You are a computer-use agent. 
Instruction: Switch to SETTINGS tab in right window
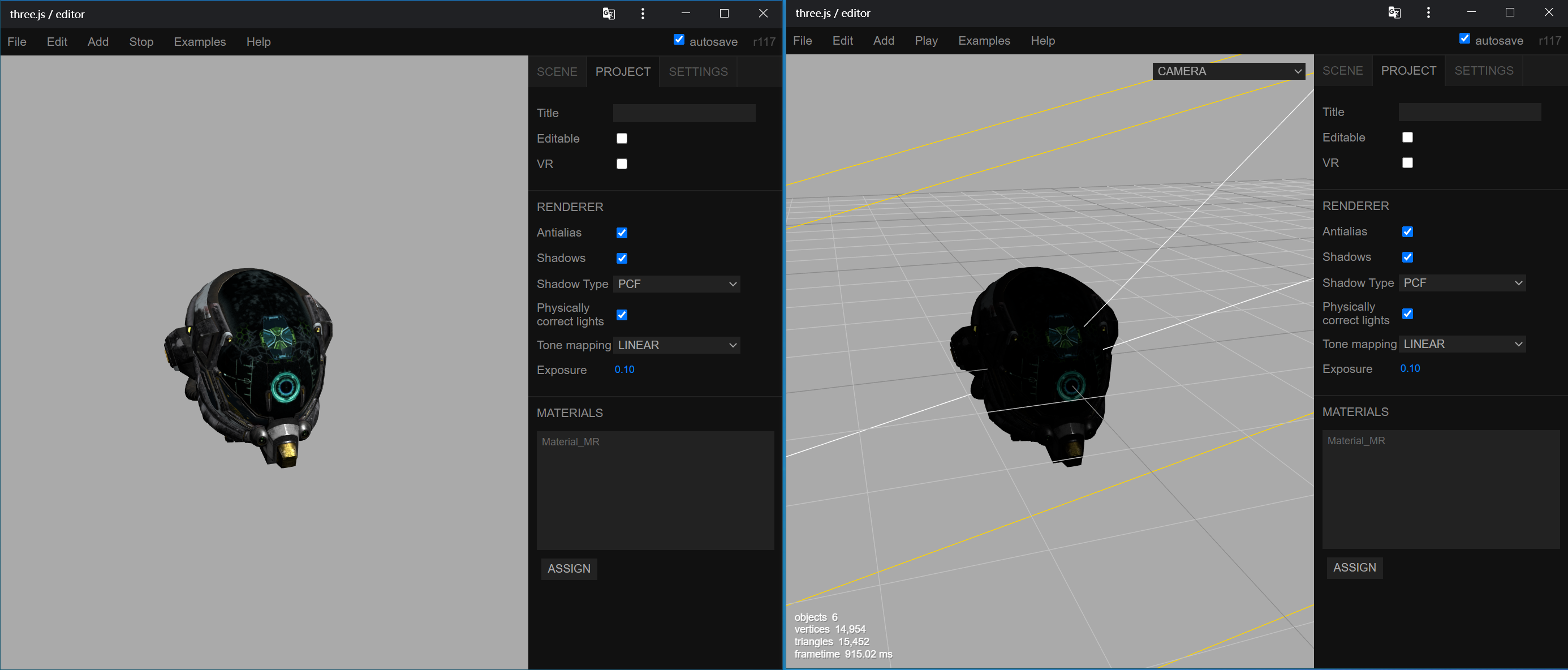(x=1483, y=71)
